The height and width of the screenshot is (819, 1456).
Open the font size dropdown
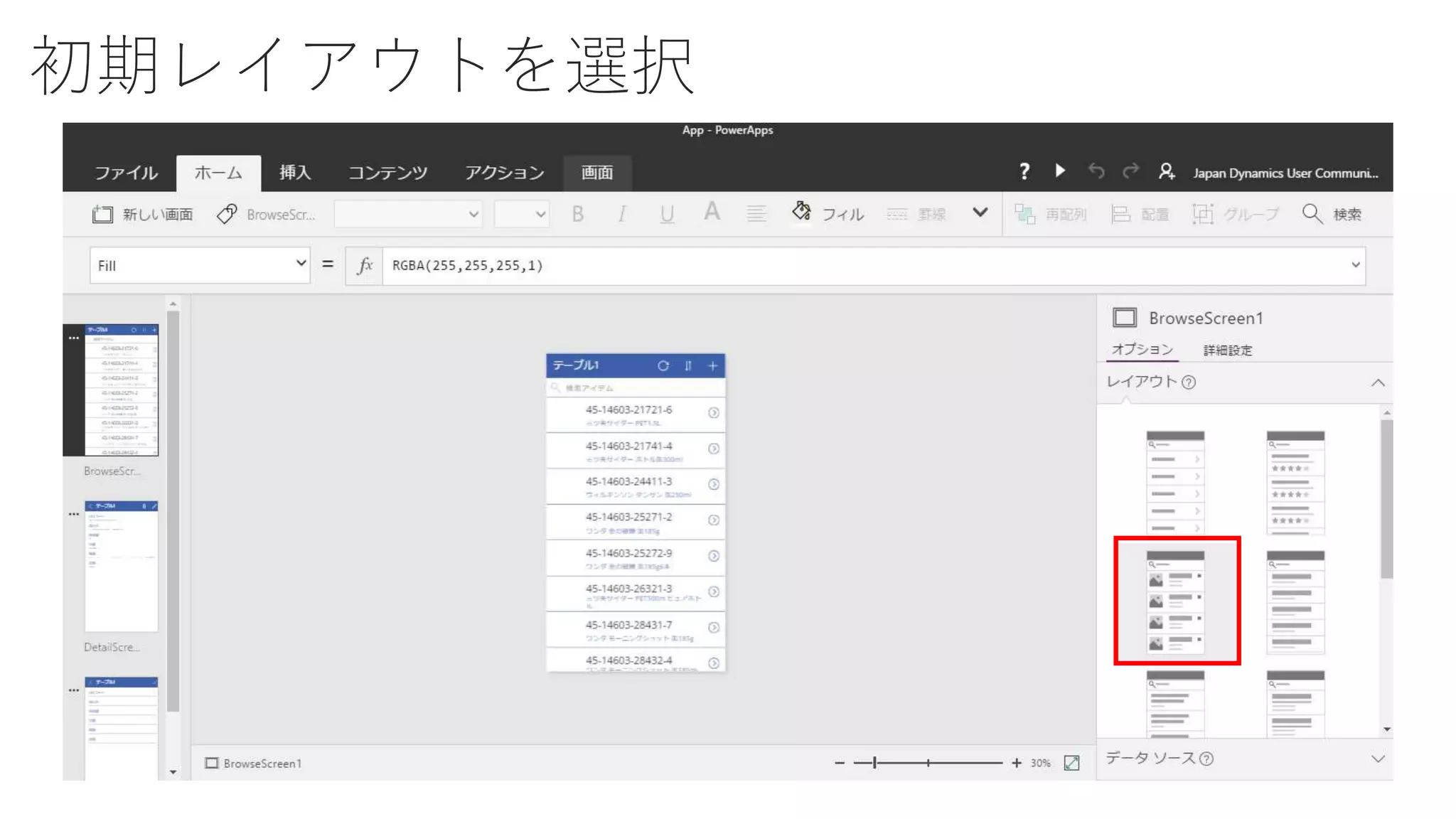tap(521, 214)
